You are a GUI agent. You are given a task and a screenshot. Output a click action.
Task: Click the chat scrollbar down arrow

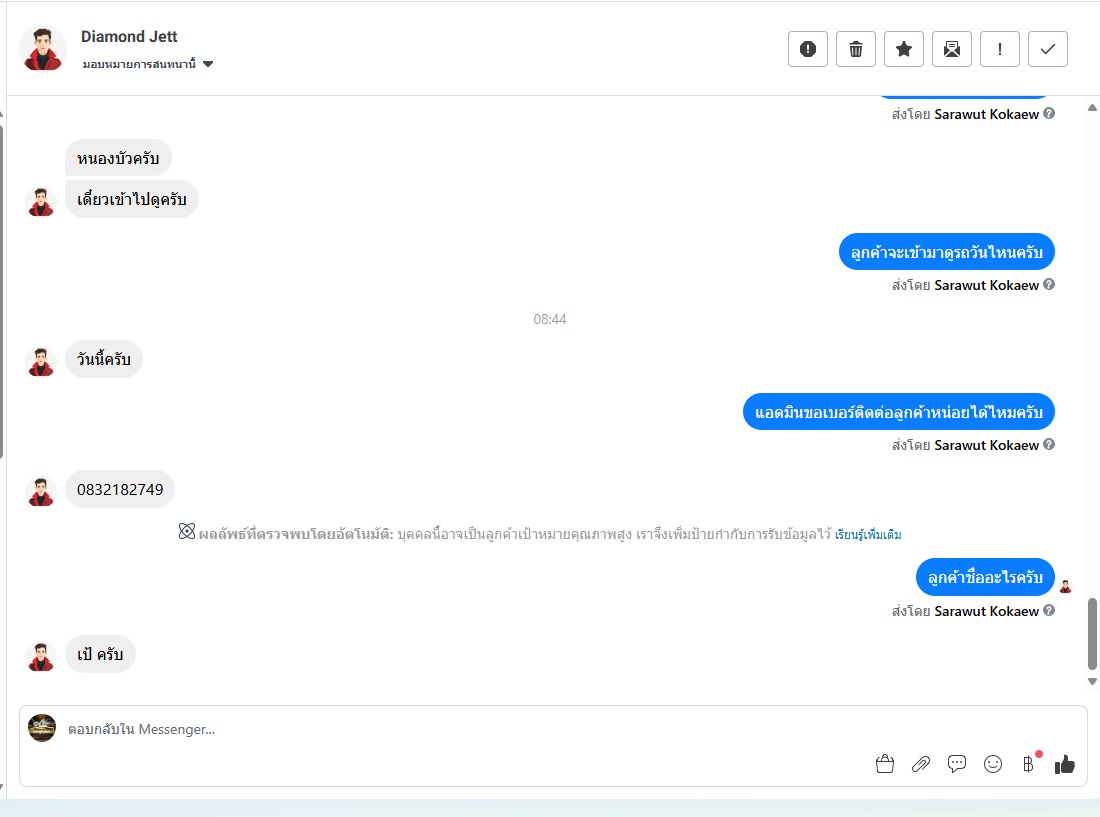(x=1092, y=682)
